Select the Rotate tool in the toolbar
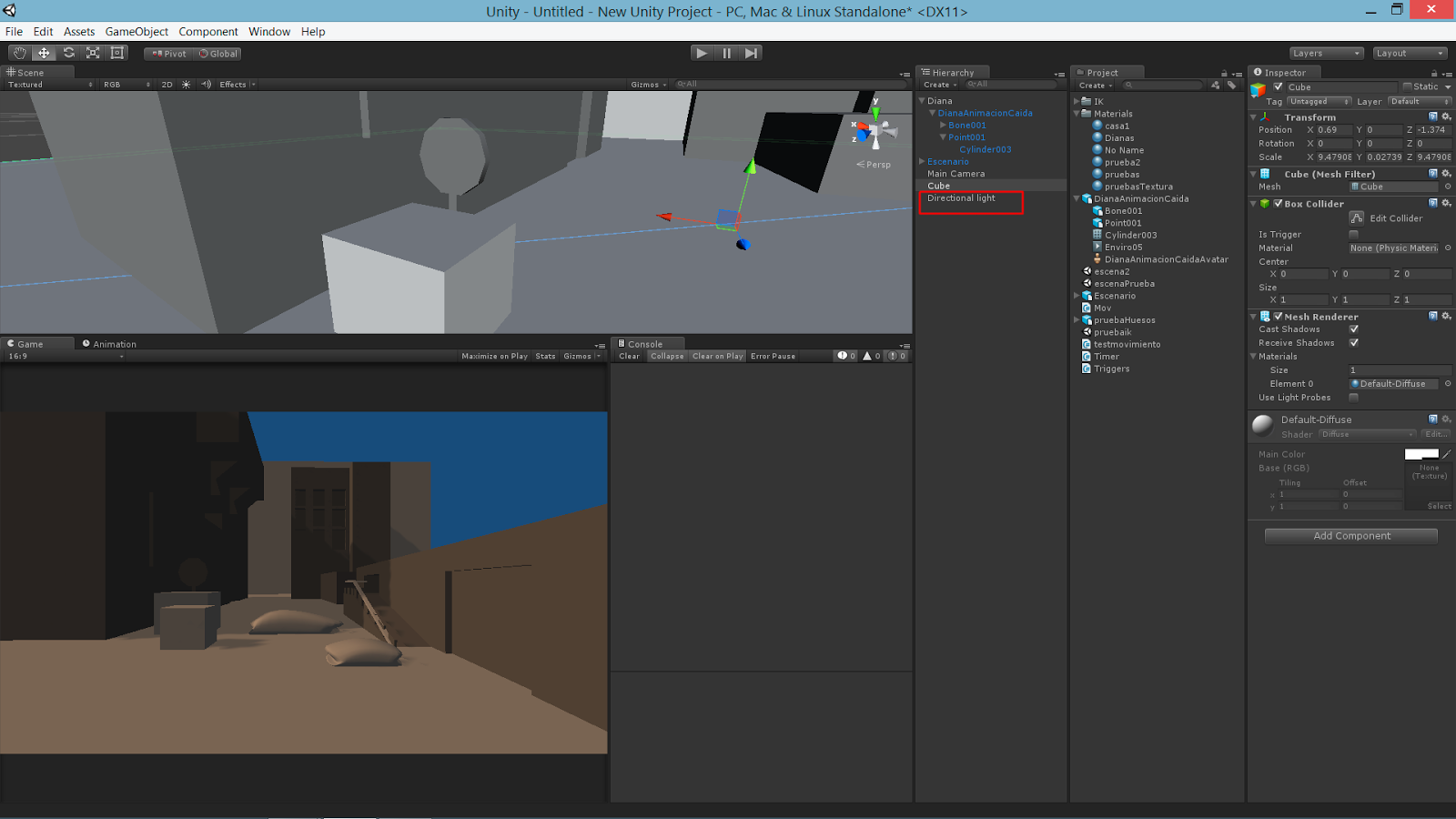 [69, 53]
